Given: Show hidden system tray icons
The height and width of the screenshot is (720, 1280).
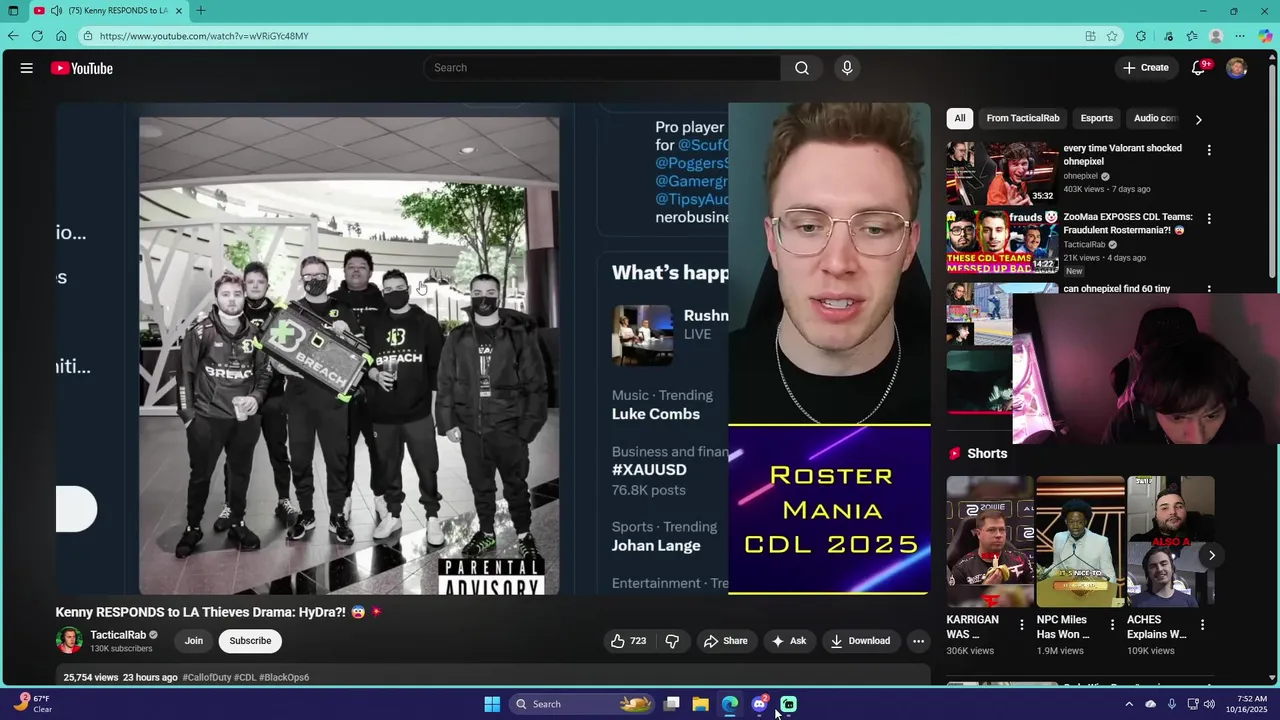Looking at the screenshot, I should pos(1129,704).
